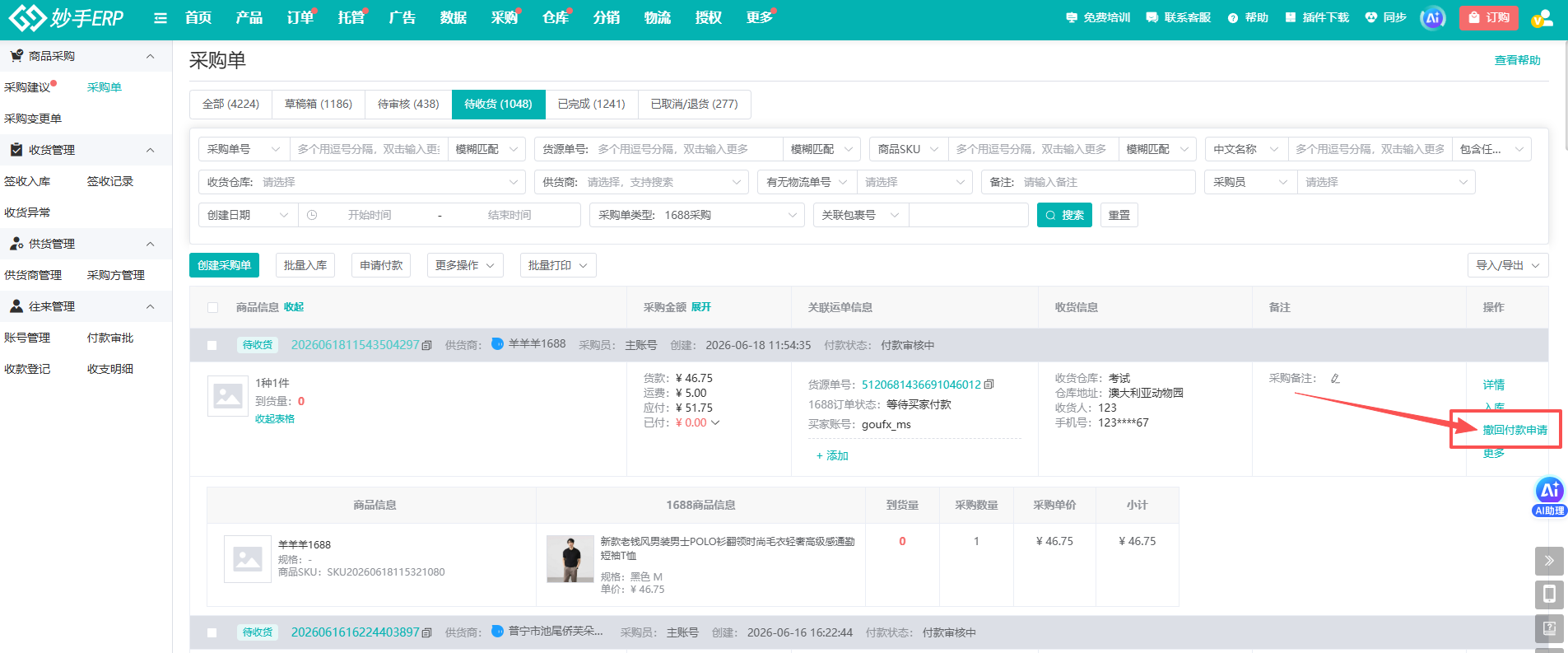Switch to the 全部 (4224) tab
The image size is (1568, 653).
coord(230,104)
